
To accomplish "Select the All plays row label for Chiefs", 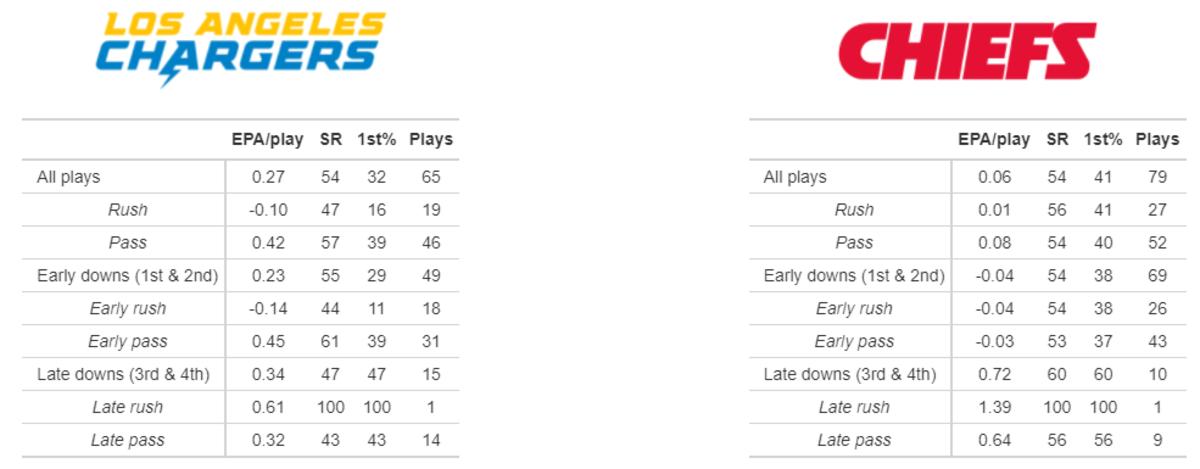I will point(795,177).
